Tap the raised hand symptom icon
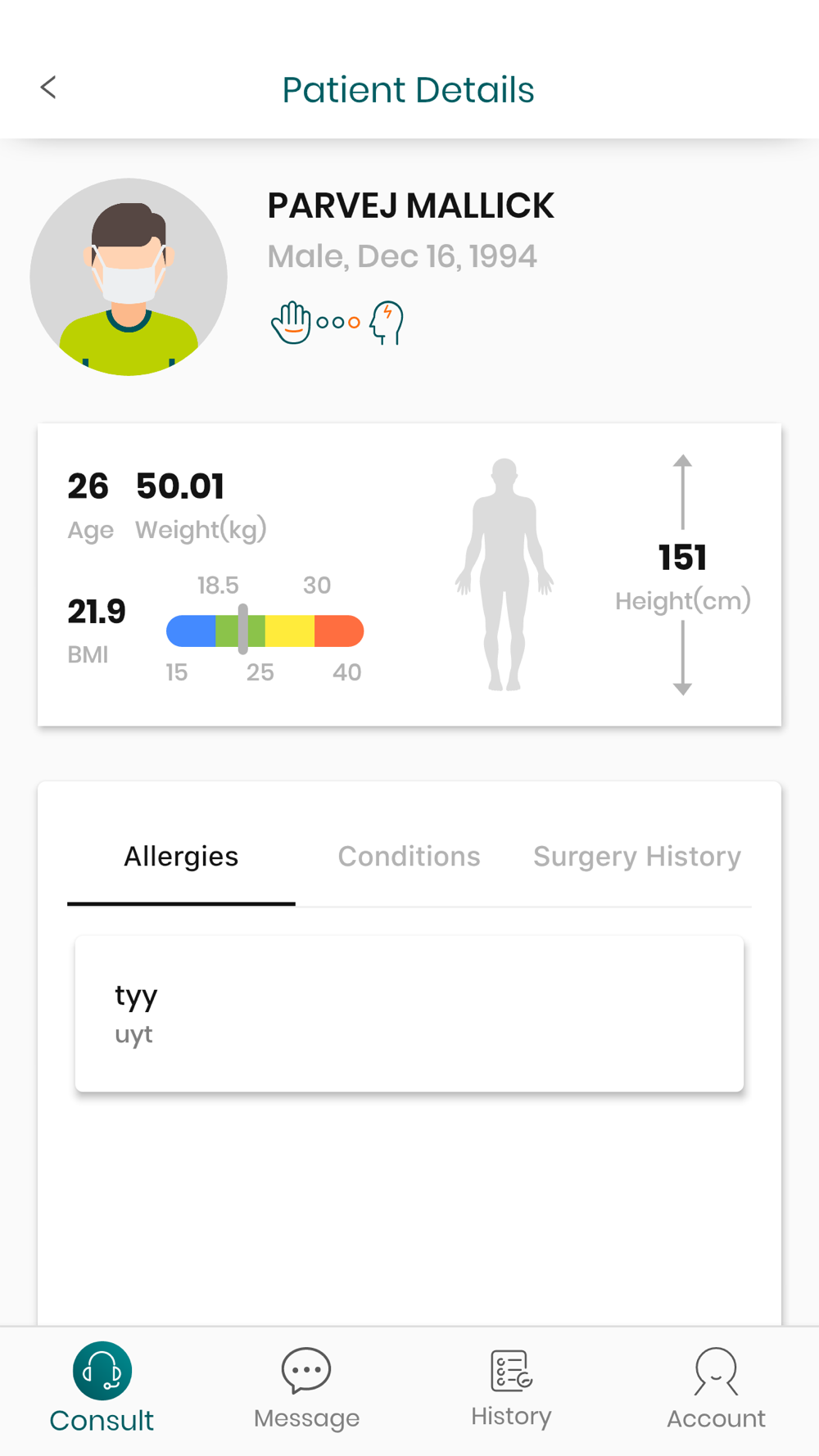Image resolution: width=819 pixels, height=1456 pixels. tap(291, 322)
